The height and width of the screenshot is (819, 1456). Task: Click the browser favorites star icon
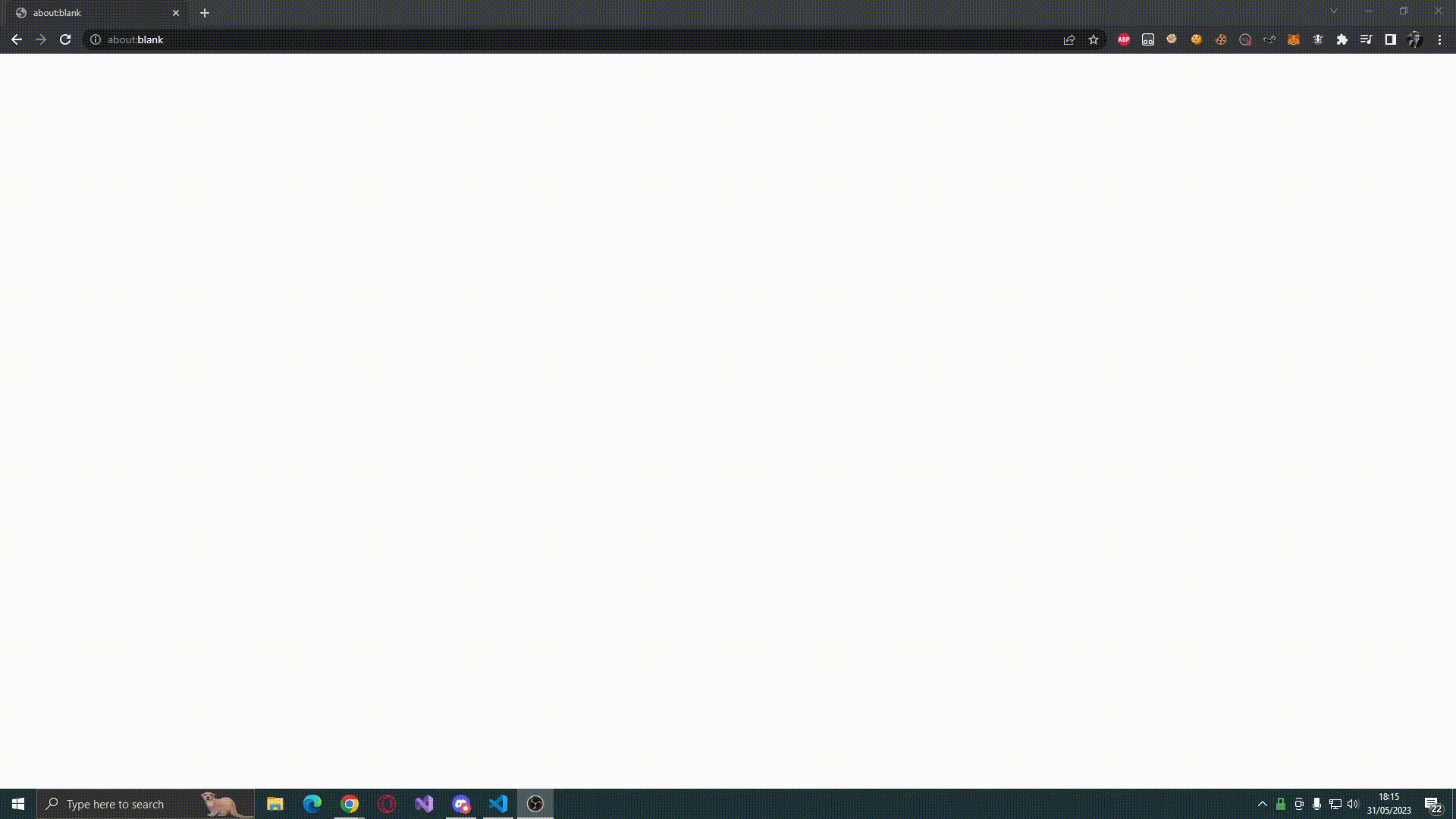pos(1094,40)
